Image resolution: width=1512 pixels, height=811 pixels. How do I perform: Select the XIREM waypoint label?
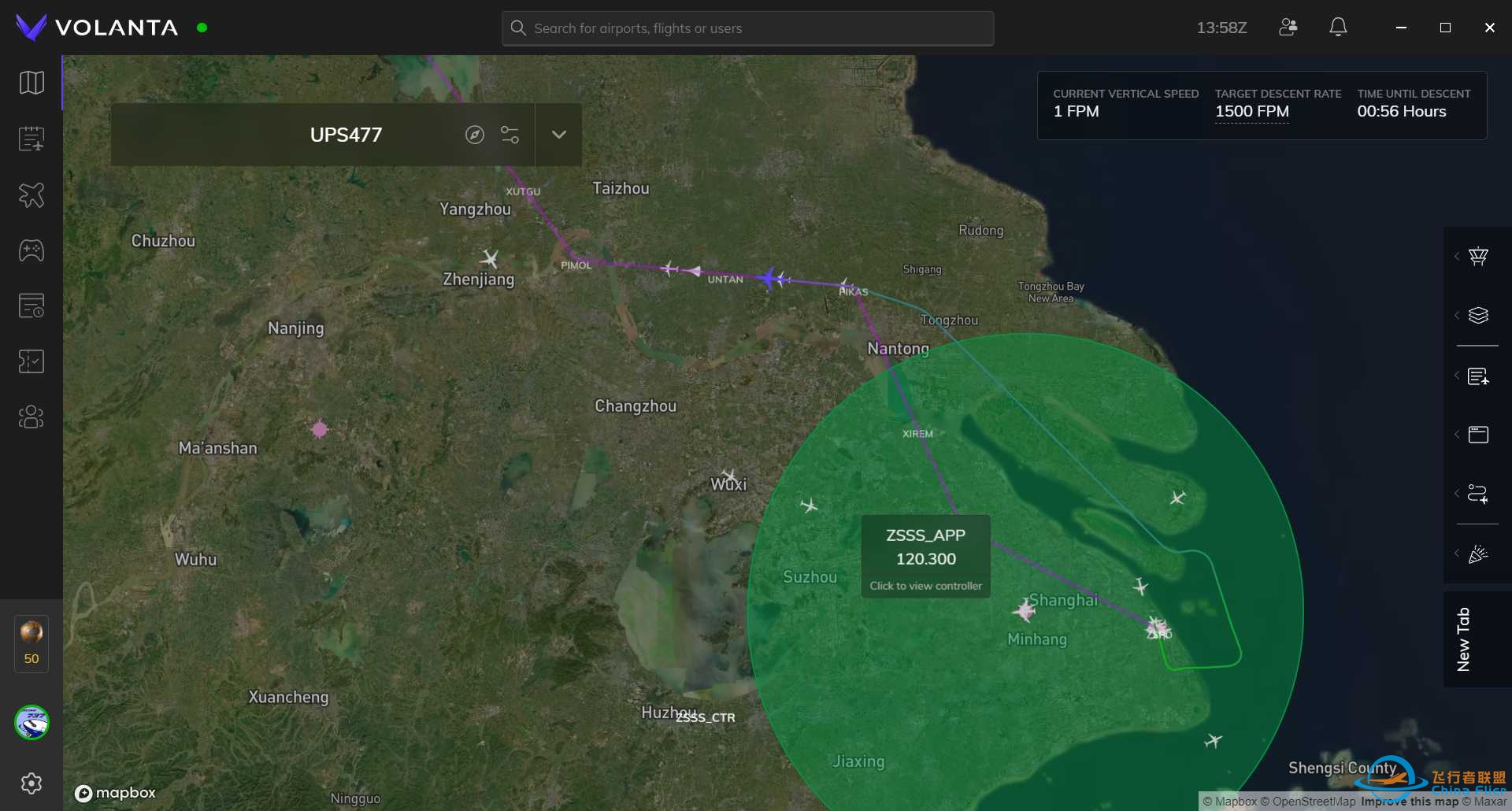point(917,434)
